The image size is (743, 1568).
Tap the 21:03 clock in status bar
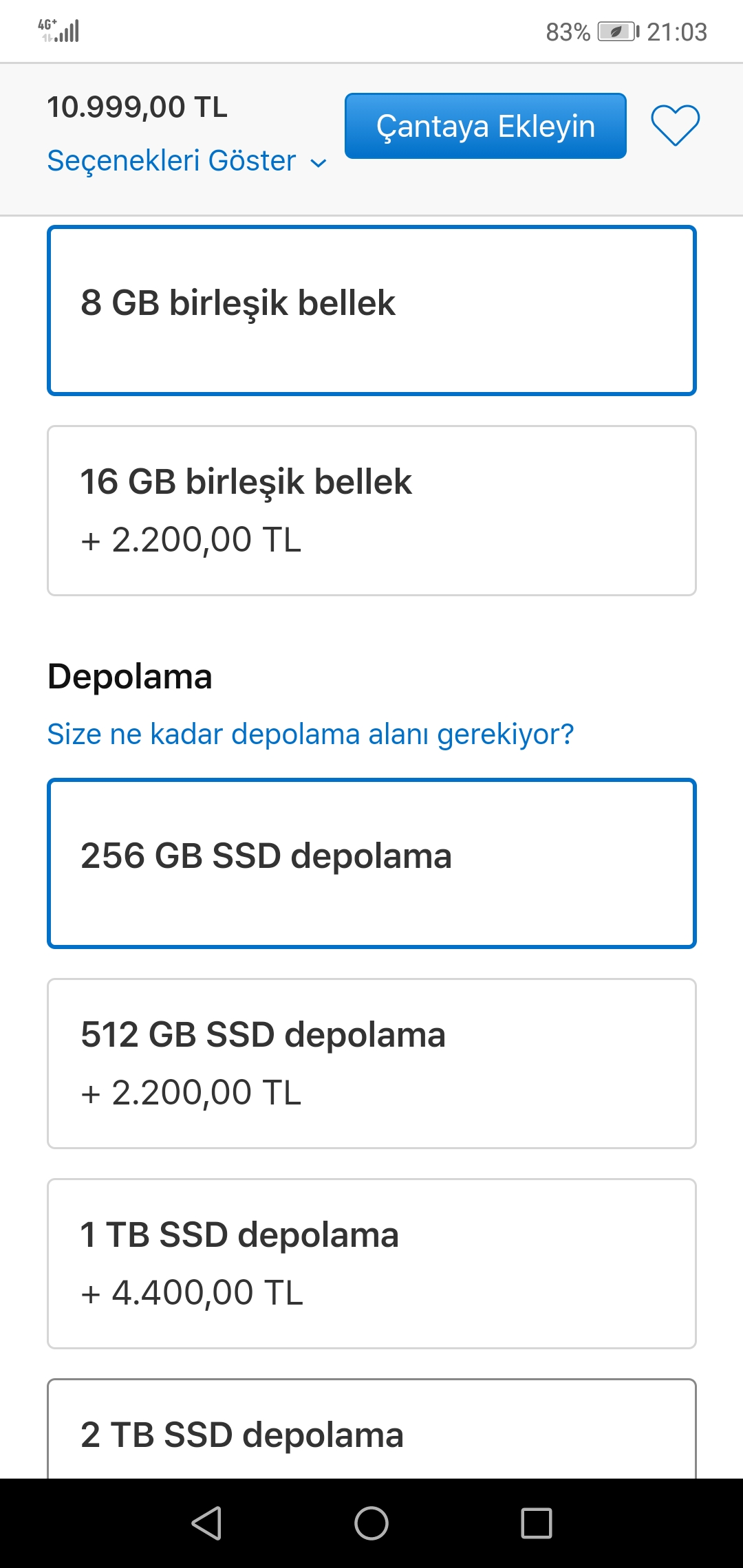(x=677, y=32)
